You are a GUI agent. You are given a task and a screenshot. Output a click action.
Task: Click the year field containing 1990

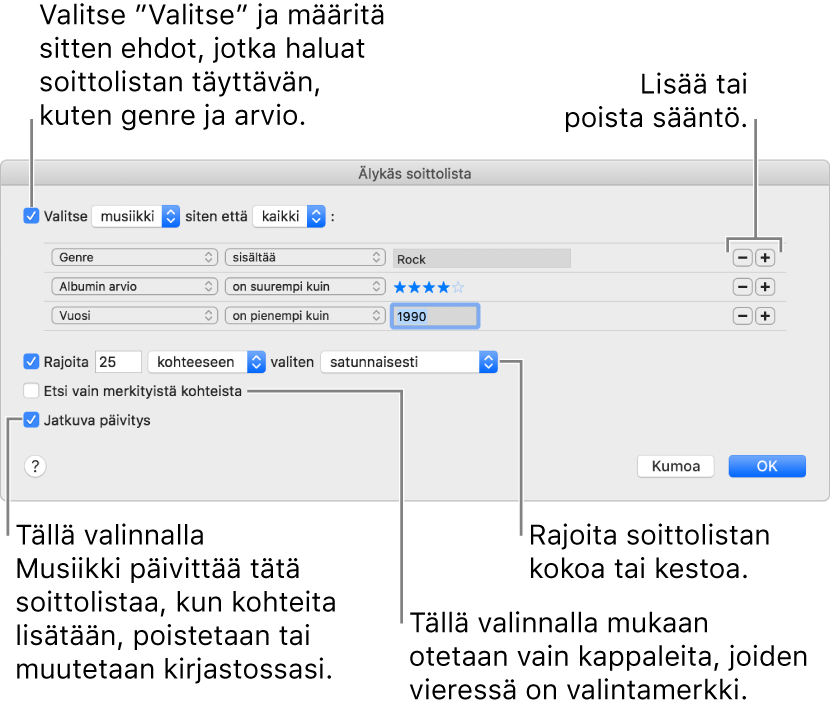(435, 316)
